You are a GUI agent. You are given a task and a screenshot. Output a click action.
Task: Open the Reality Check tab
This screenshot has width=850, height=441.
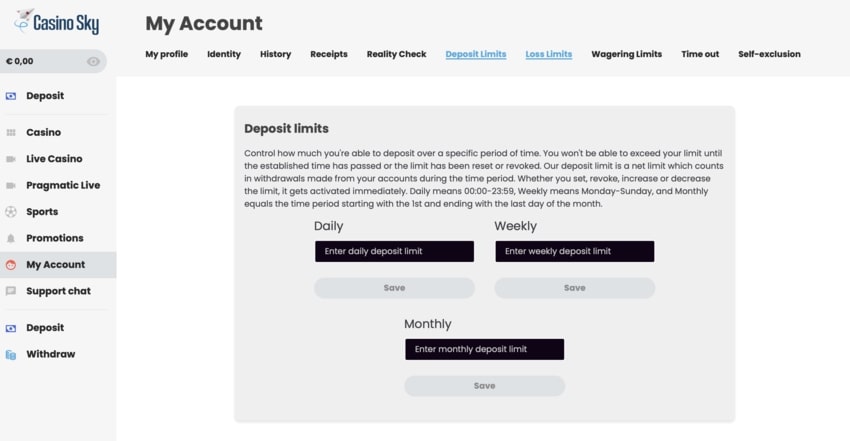point(396,54)
